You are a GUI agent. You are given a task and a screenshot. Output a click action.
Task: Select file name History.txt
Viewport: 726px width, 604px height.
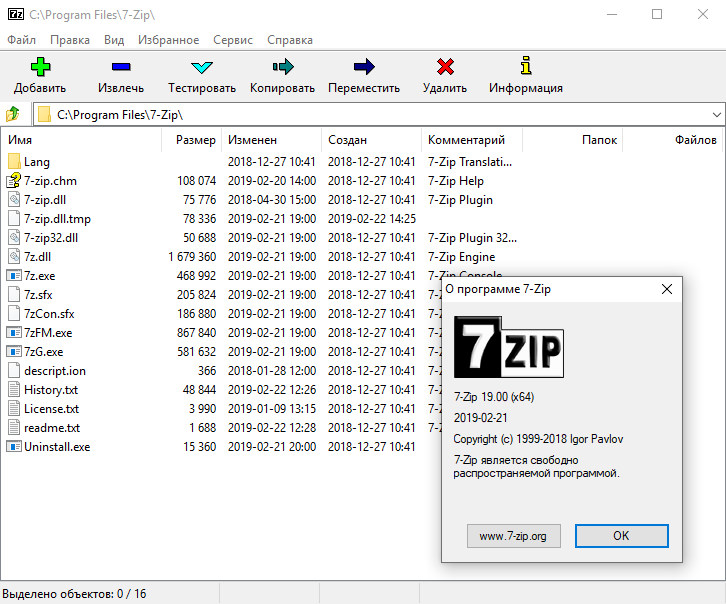(x=51, y=390)
